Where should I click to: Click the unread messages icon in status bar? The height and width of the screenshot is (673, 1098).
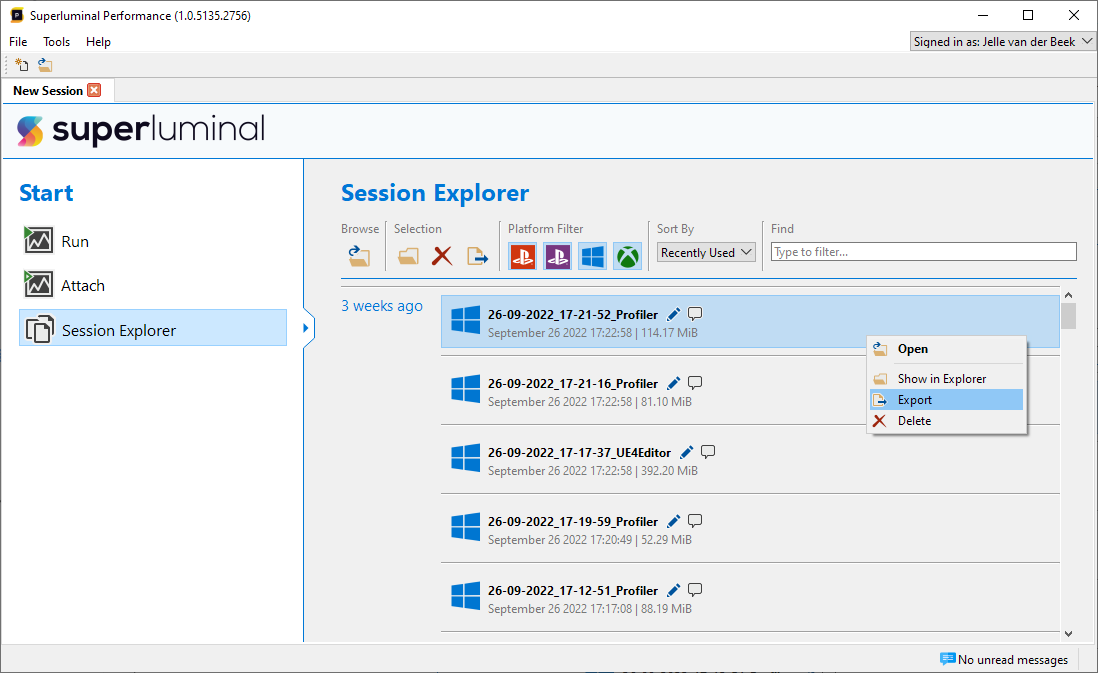coord(947,659)
